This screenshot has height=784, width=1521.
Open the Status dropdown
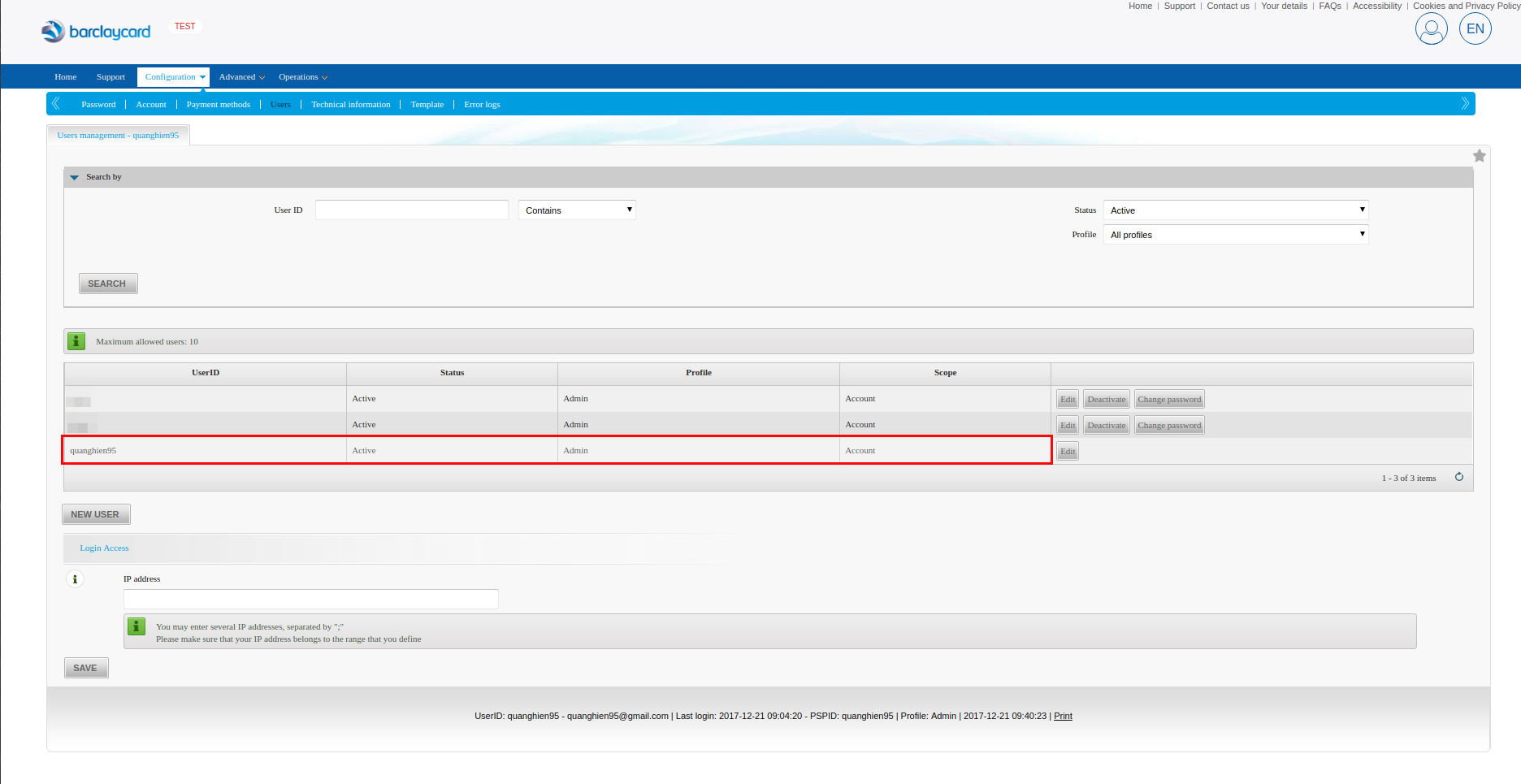click(1235, 210)
